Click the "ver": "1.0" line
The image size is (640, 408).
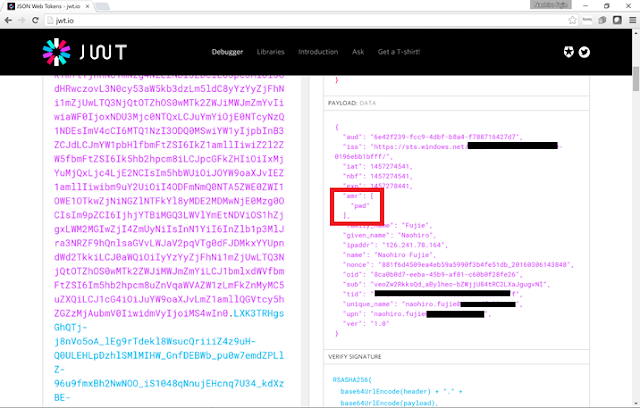(366, 324)
